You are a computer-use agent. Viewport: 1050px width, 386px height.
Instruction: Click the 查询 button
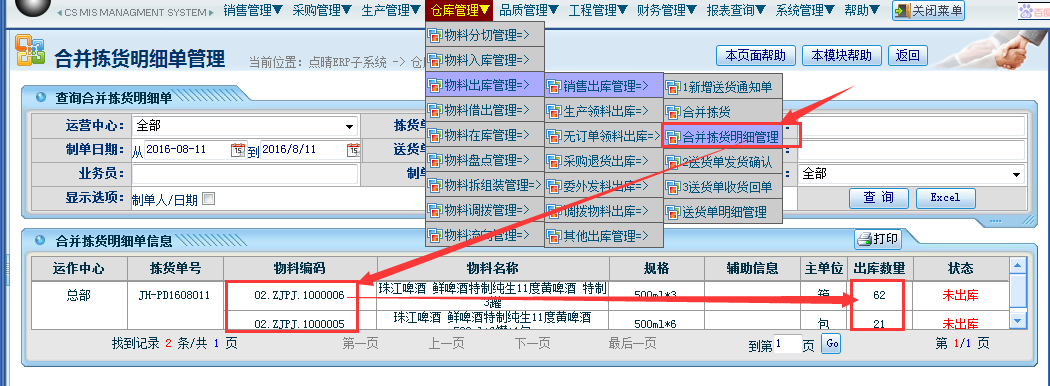(x=879, y=198)
